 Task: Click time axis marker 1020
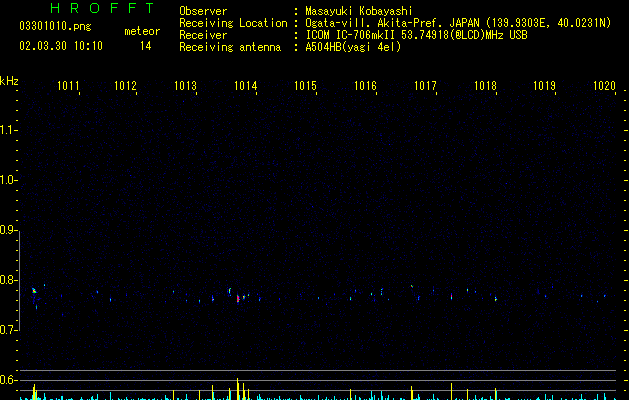pos(604,85)
